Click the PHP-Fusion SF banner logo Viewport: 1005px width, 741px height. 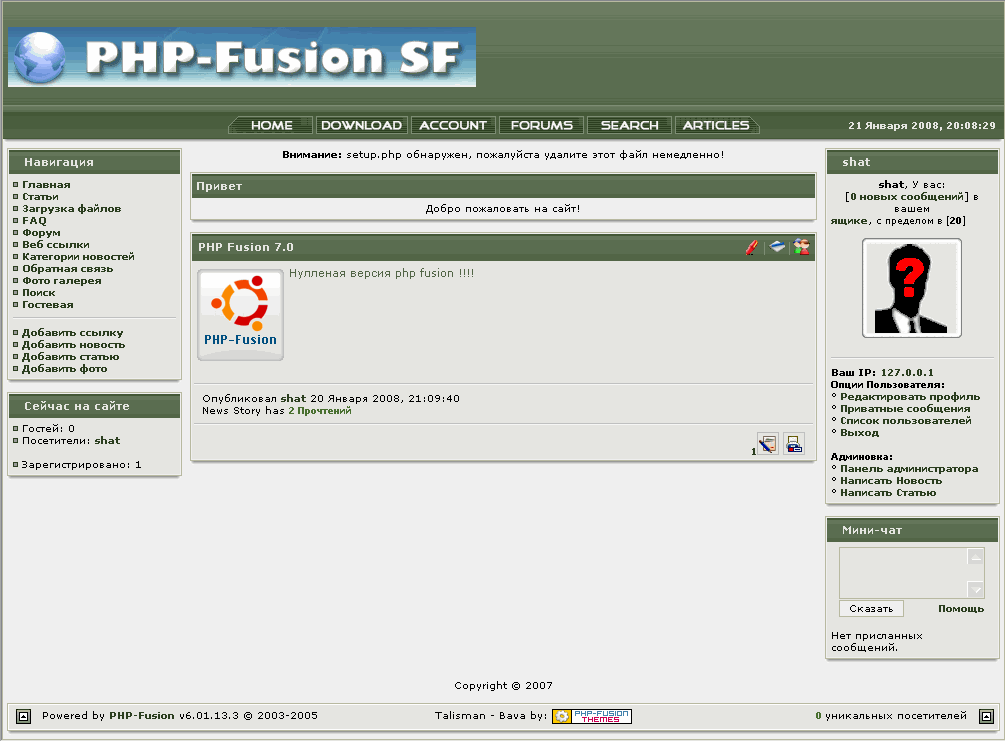click(242, 57)
